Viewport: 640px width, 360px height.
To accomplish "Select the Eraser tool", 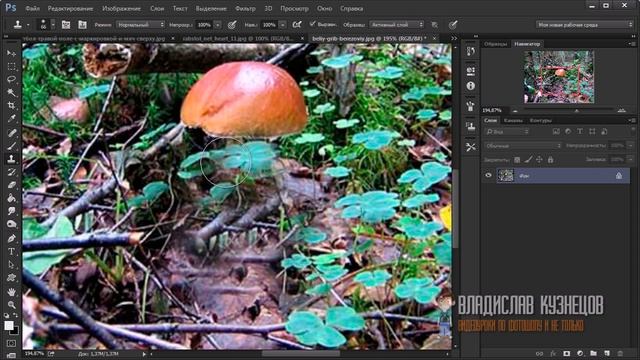I will click(11, 185).
